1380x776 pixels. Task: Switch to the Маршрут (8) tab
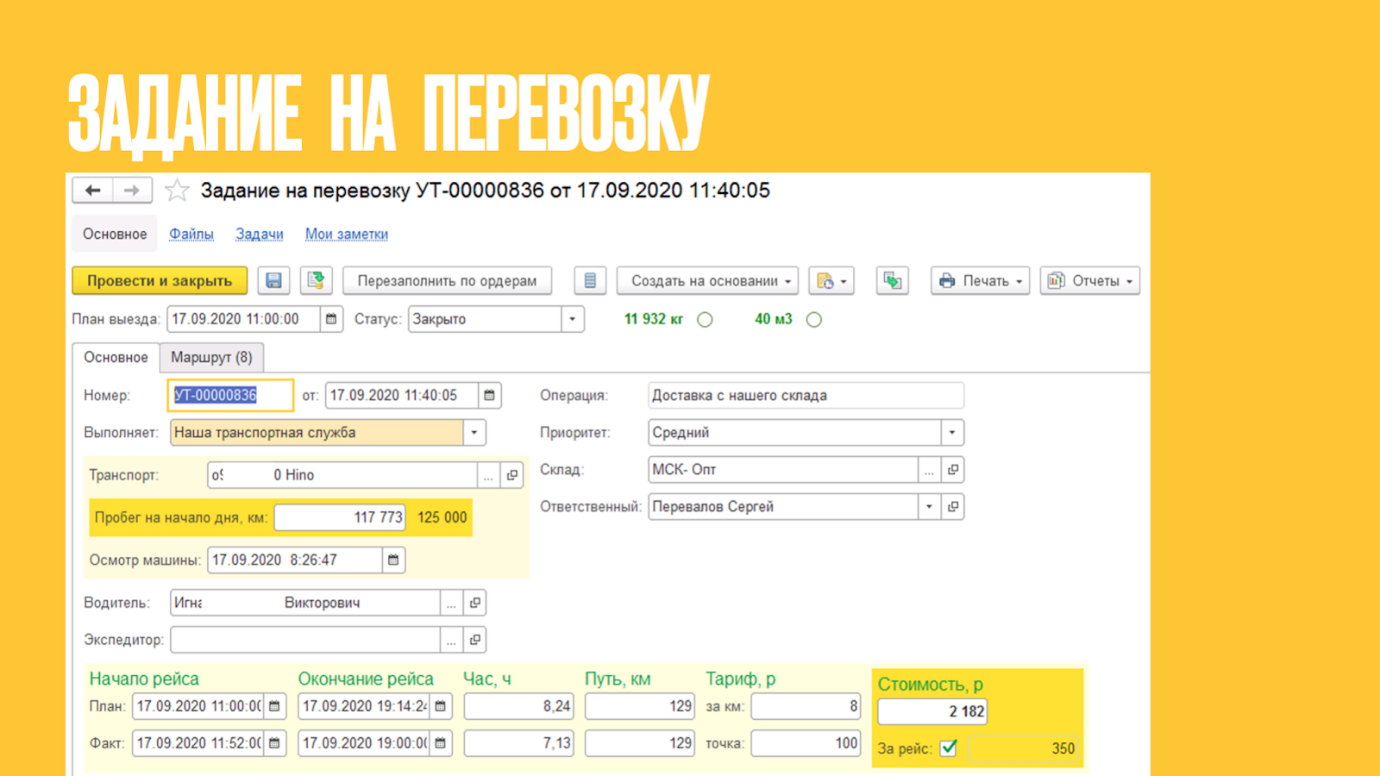212,357
